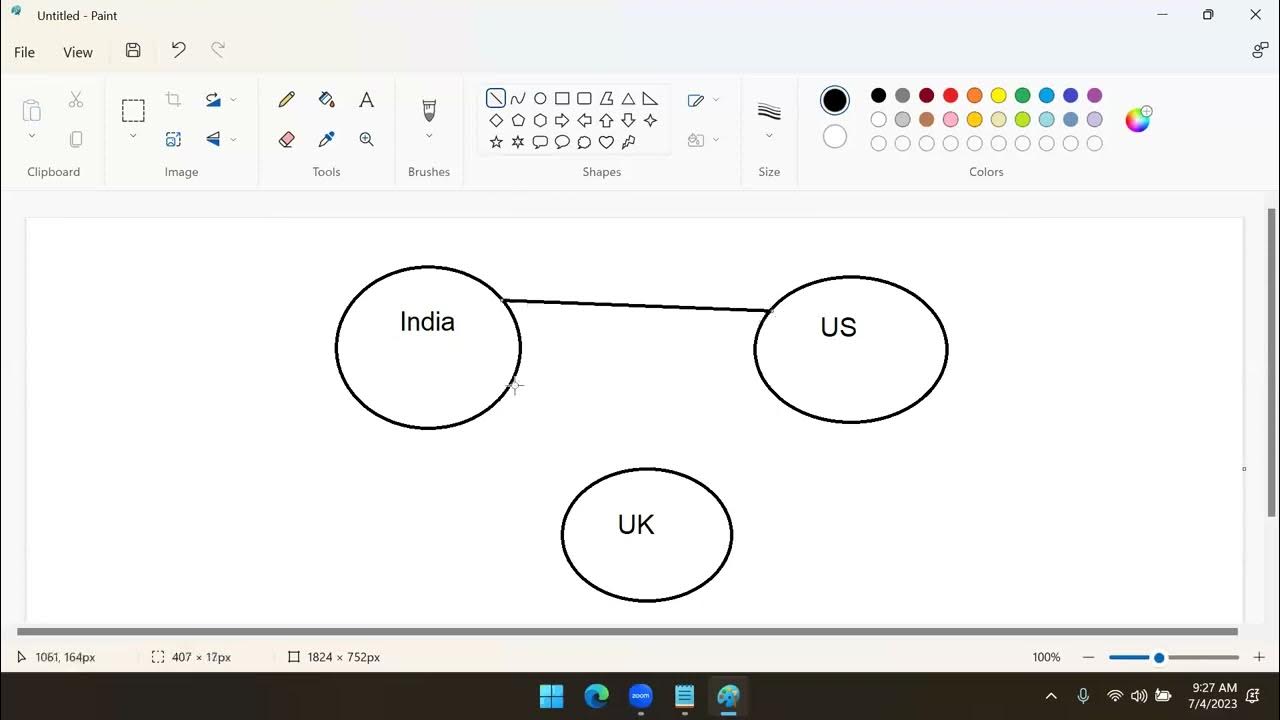Open the Windows Start menu

point(551,696)
